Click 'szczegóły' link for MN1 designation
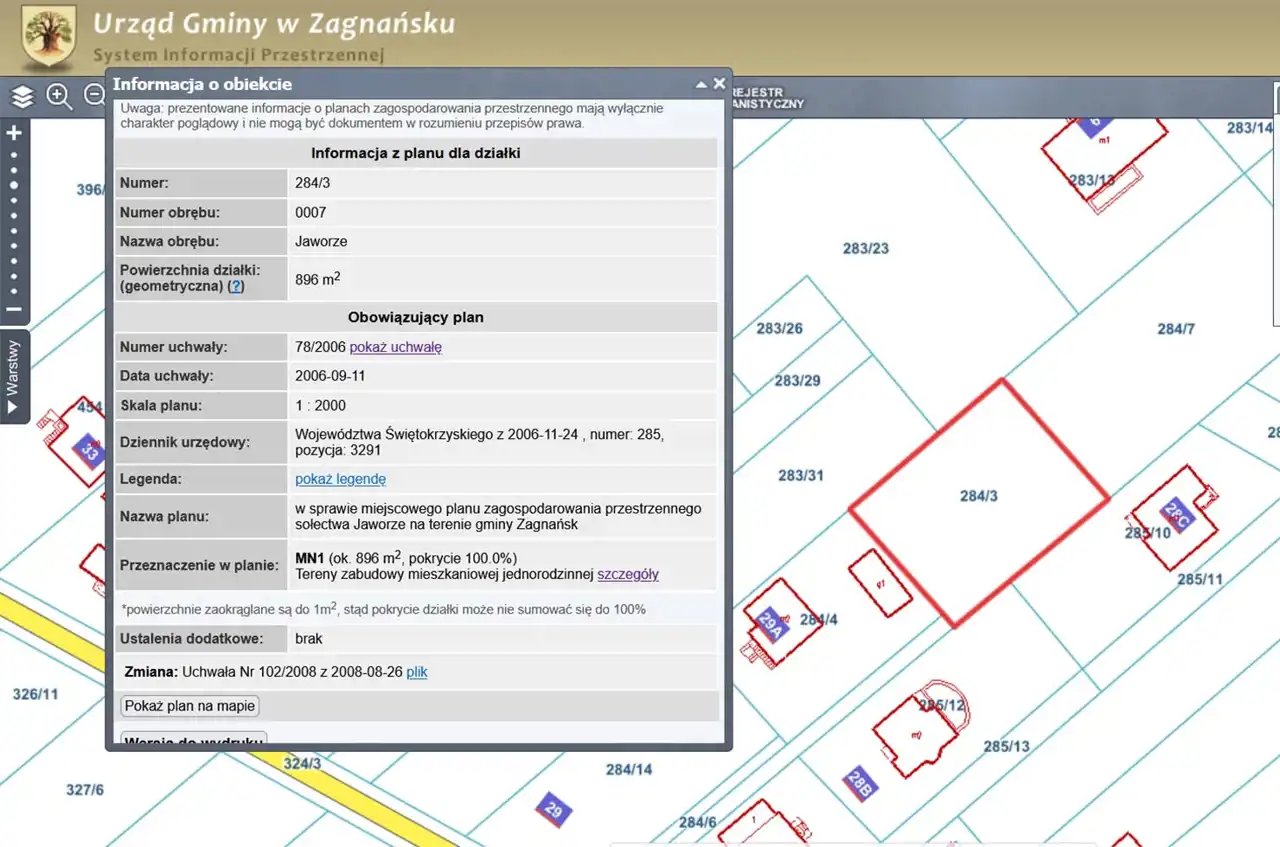This screenshot has width=1280, height=847. (x=628, y=574)
